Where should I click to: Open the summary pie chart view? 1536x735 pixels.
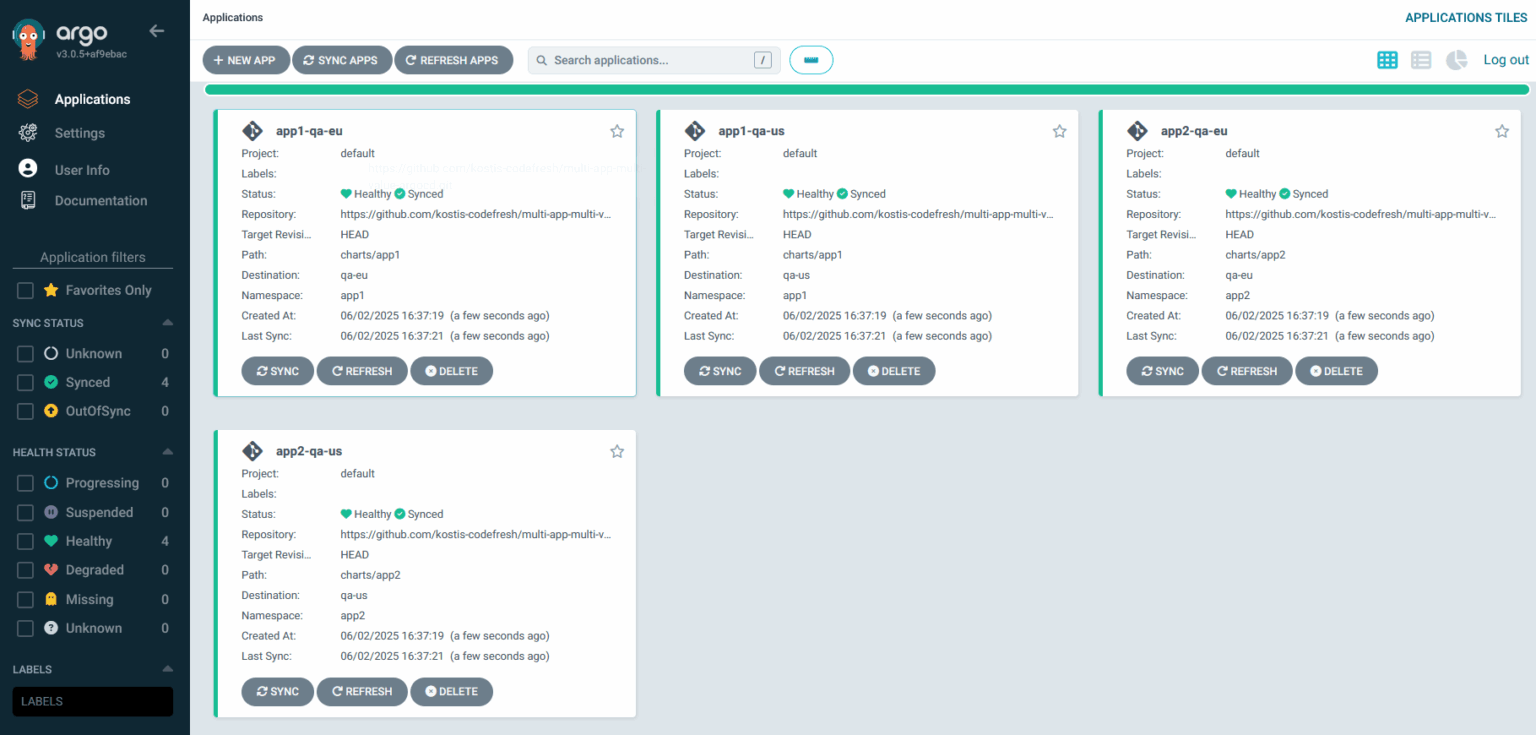[x=1456, y=59]
